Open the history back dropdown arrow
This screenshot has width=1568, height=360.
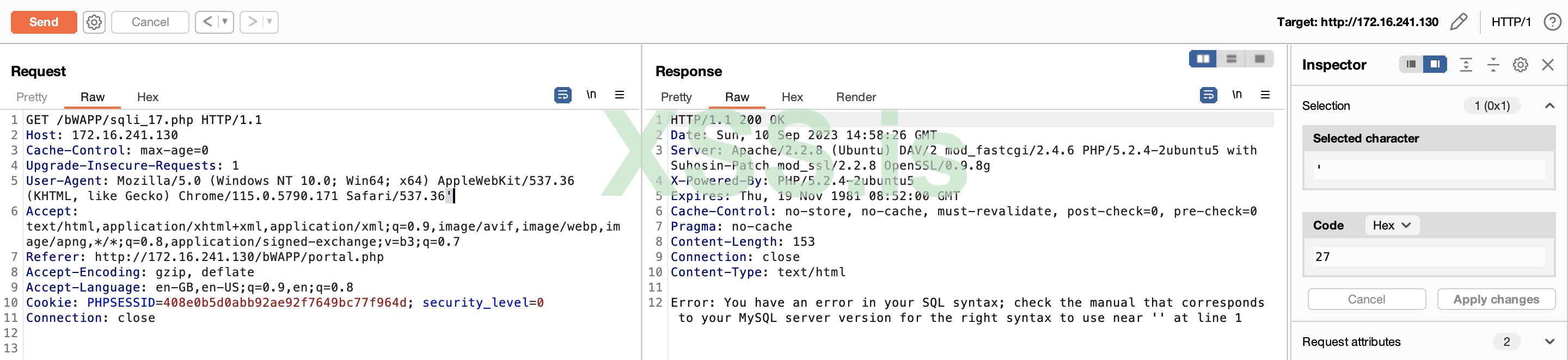click(x=225, y=22)
